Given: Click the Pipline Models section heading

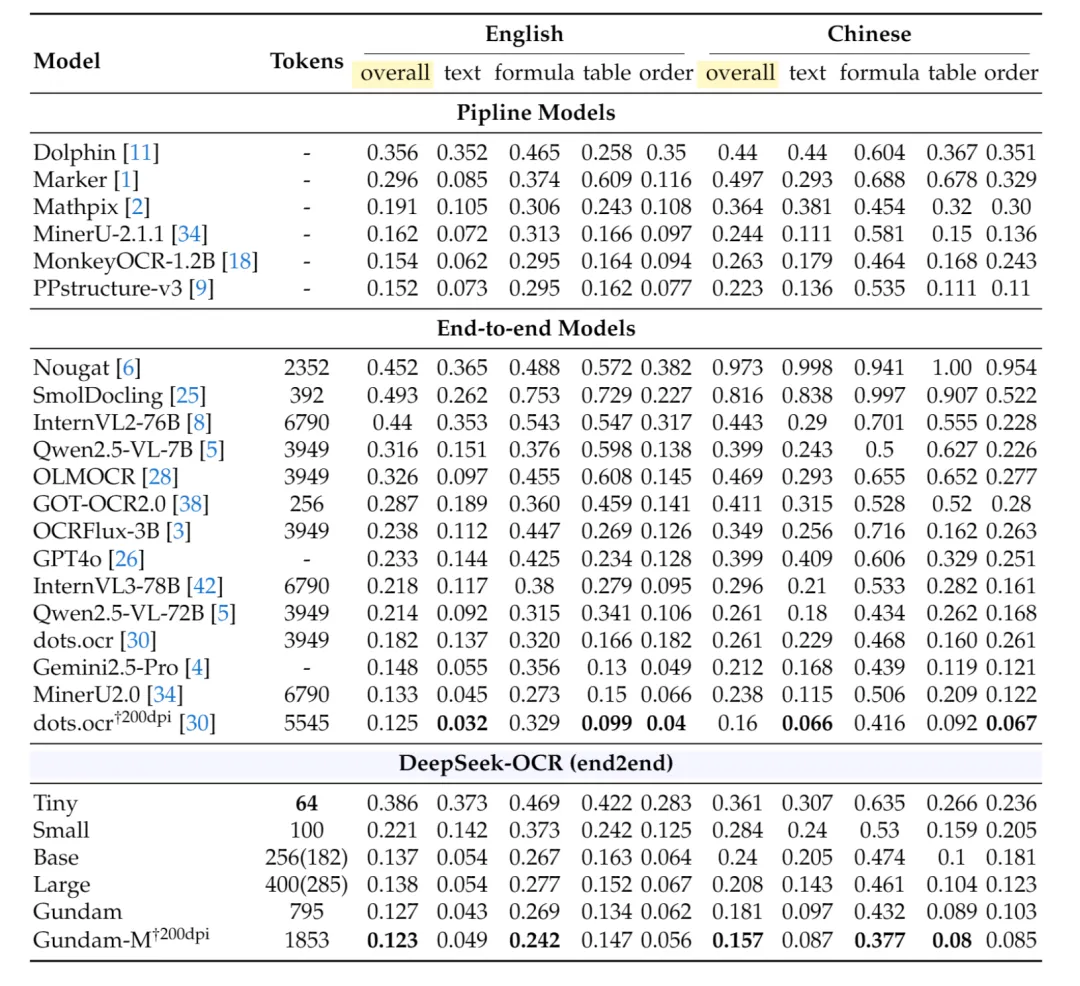Looking at the screenshot, I should (535, 112).
